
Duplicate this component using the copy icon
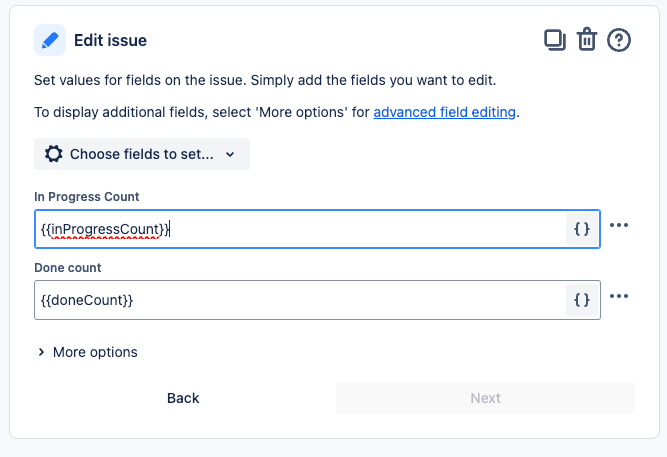pos(554,40)
